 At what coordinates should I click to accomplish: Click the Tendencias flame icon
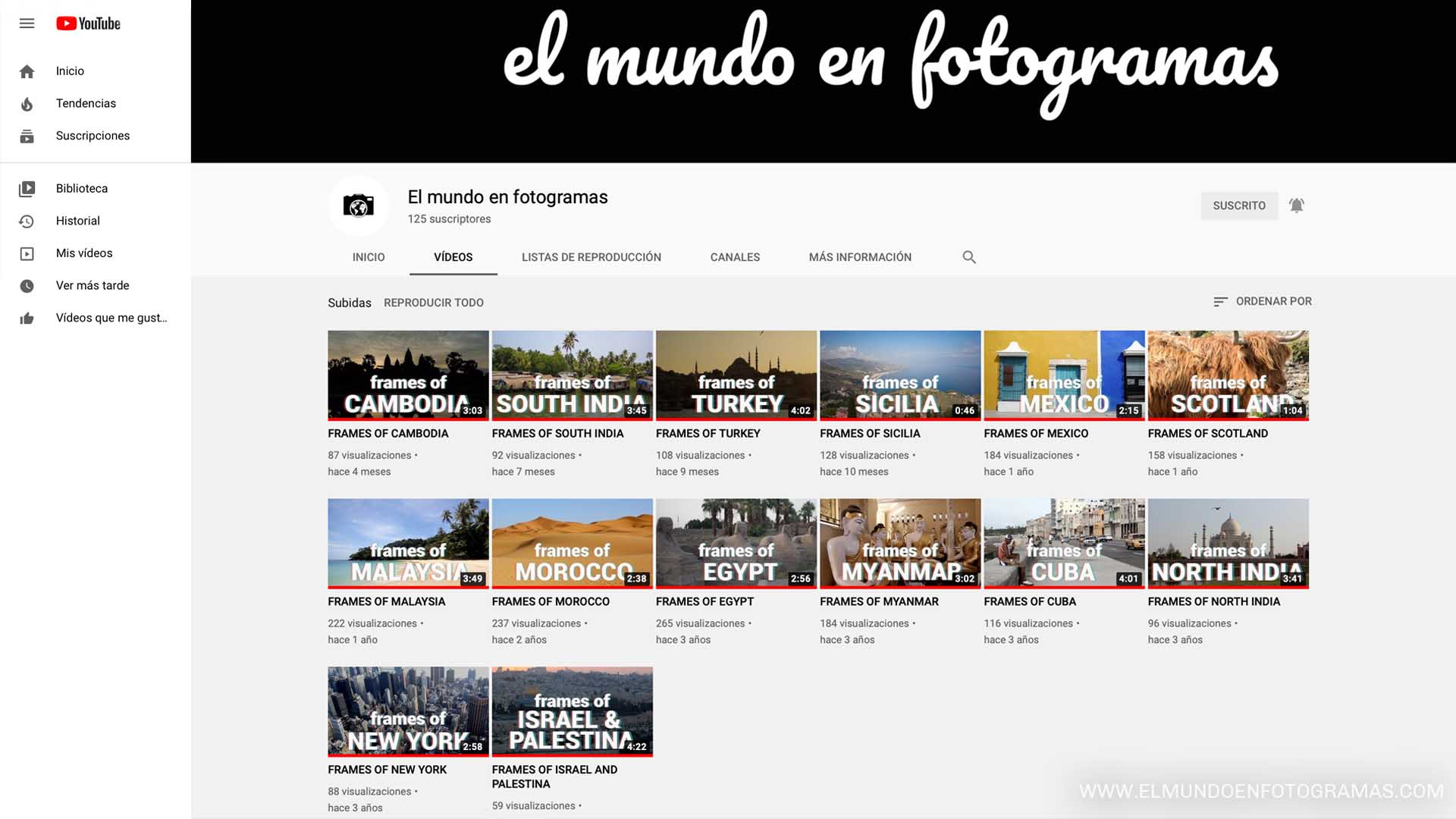[27, 104]
